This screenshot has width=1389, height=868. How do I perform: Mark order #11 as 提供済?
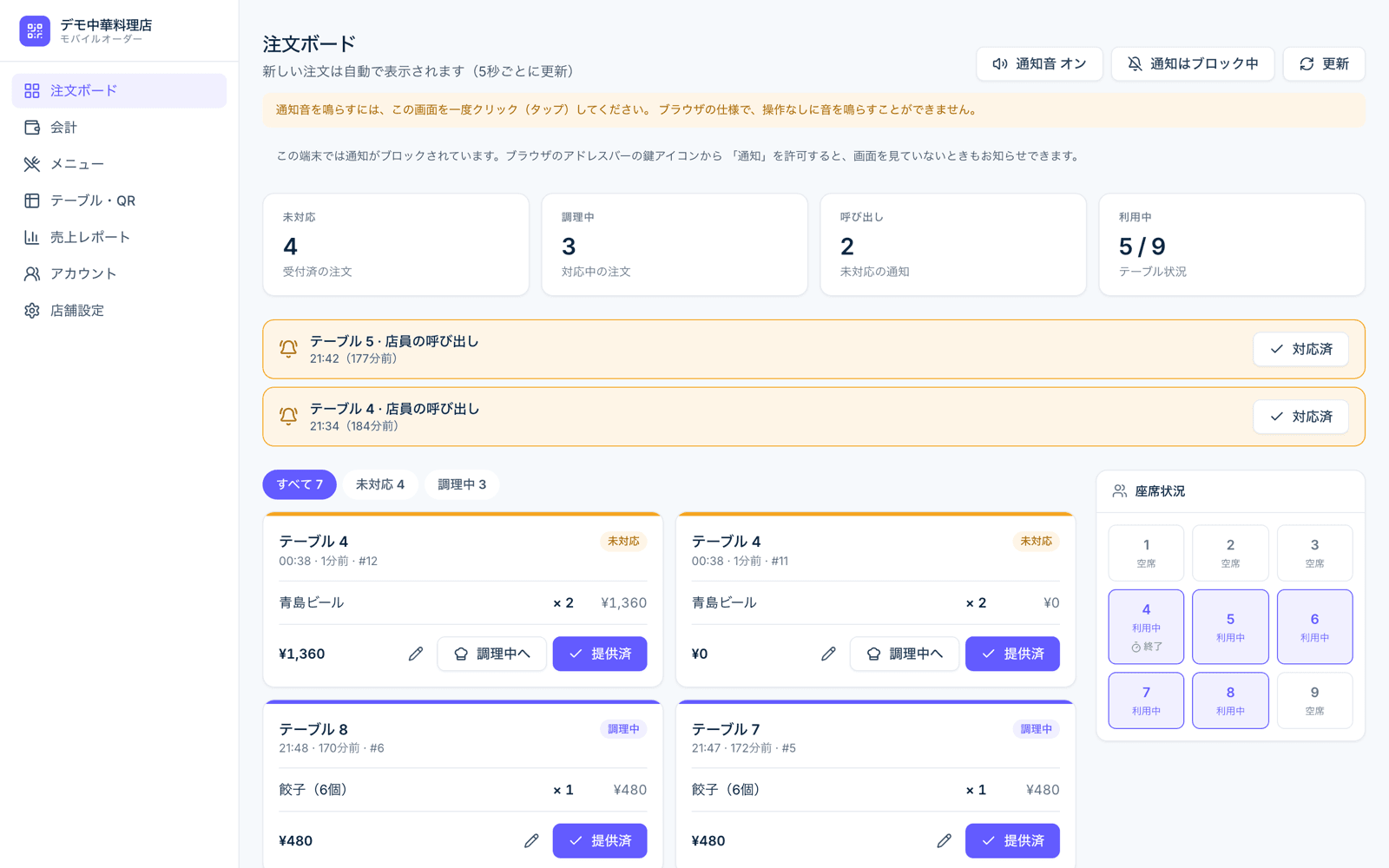[1012, 654]
